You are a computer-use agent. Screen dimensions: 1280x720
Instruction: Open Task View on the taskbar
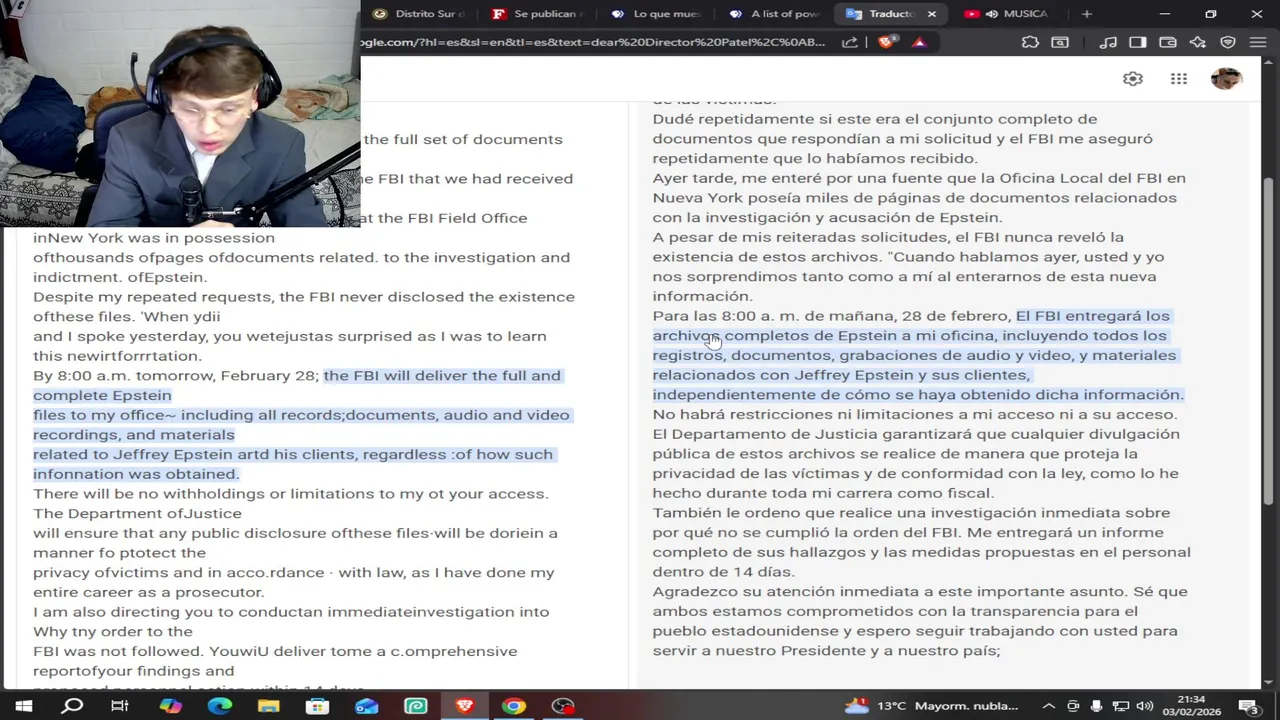pos(120,706)
